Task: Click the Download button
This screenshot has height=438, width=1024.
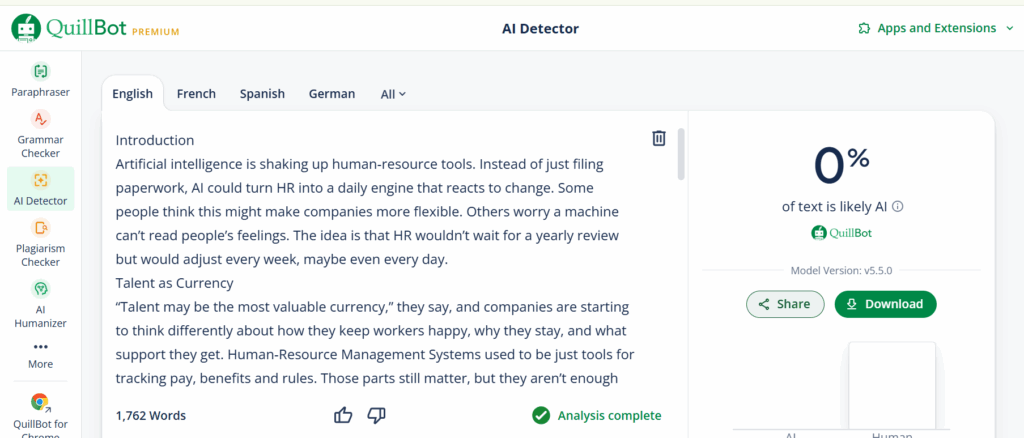Action: click(x=885, y=304)
